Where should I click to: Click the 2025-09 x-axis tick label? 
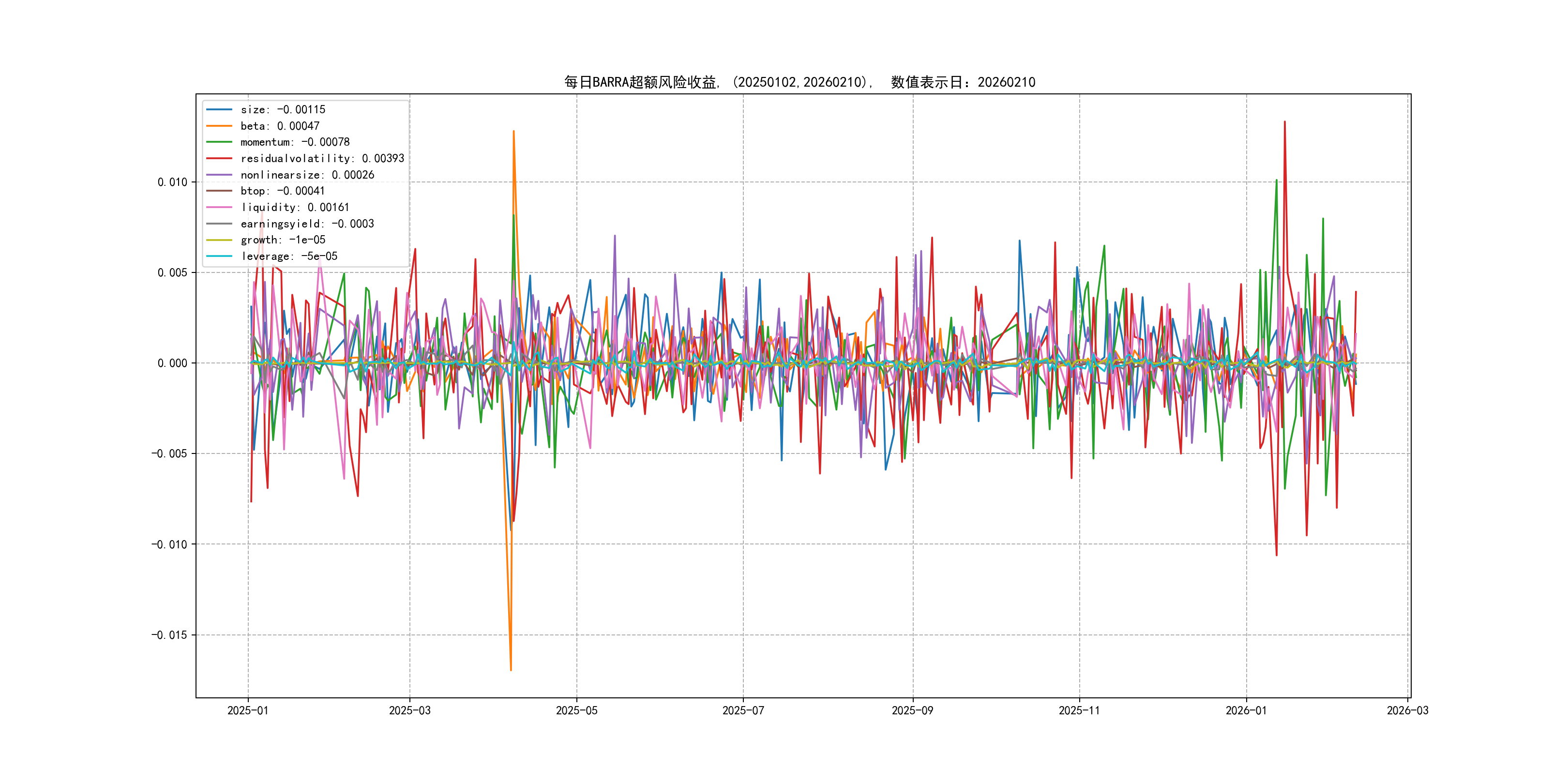pyautogui.click(x=912, y=710)
